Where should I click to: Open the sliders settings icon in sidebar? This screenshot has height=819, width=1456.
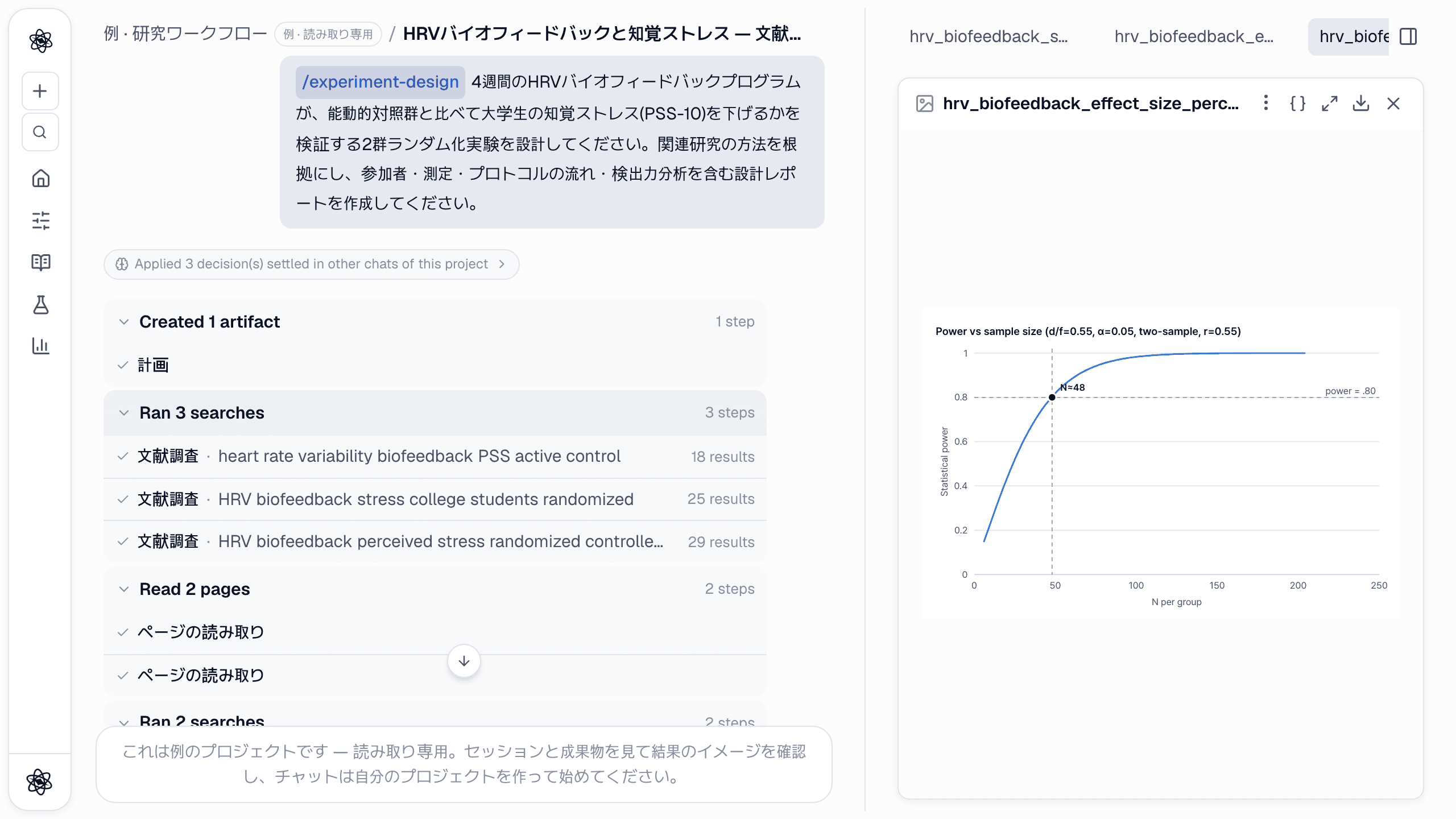click(40, 220)
